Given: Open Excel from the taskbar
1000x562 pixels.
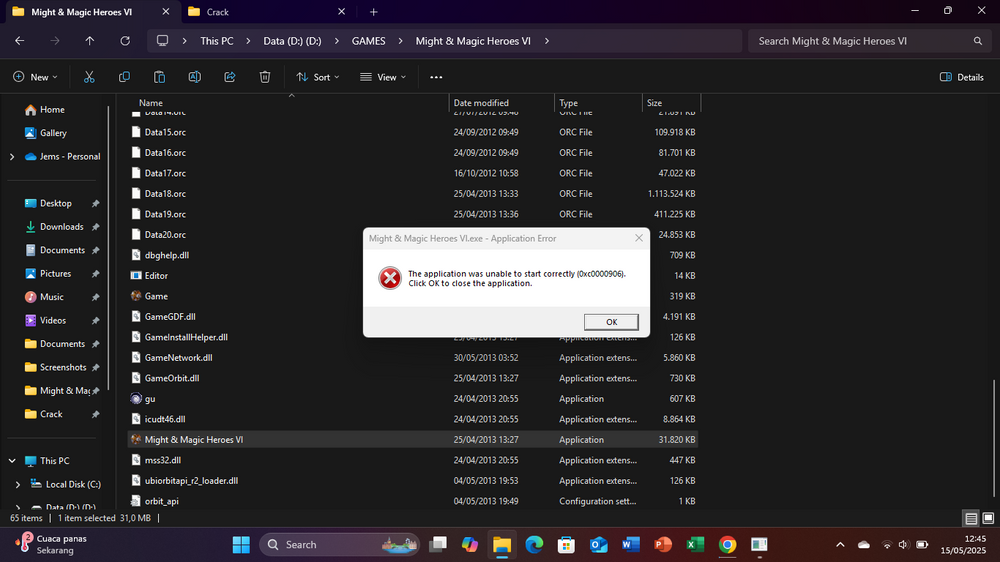Looking at the screenshot, I should click(x=695, y=544).
